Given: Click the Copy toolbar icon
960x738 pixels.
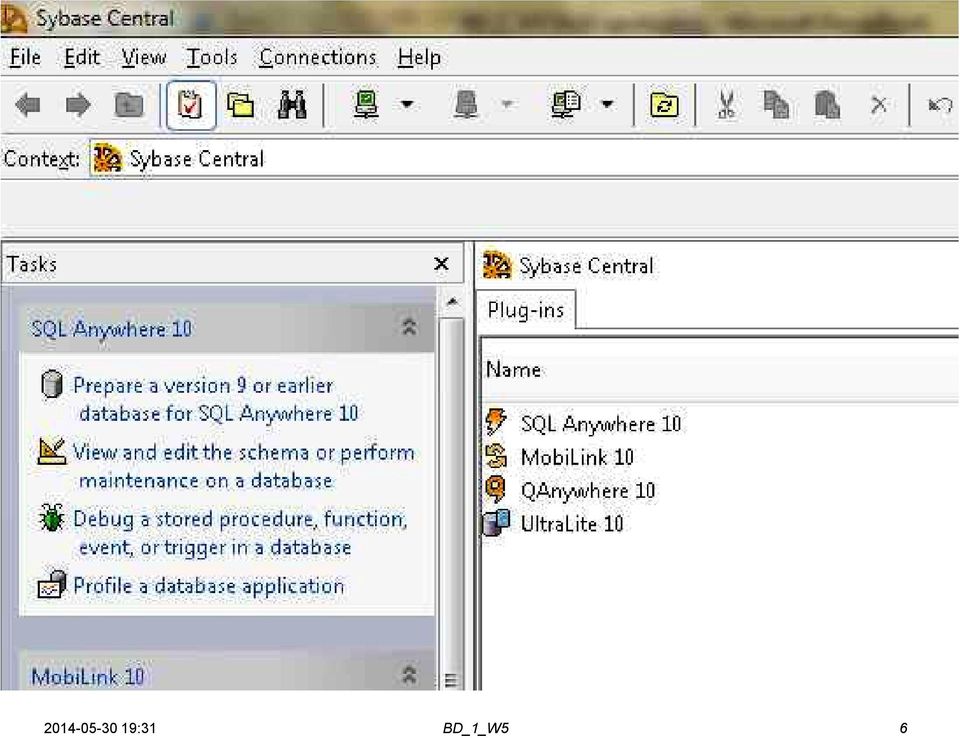Looking at the screenshot, I should [x=776, y=105].
